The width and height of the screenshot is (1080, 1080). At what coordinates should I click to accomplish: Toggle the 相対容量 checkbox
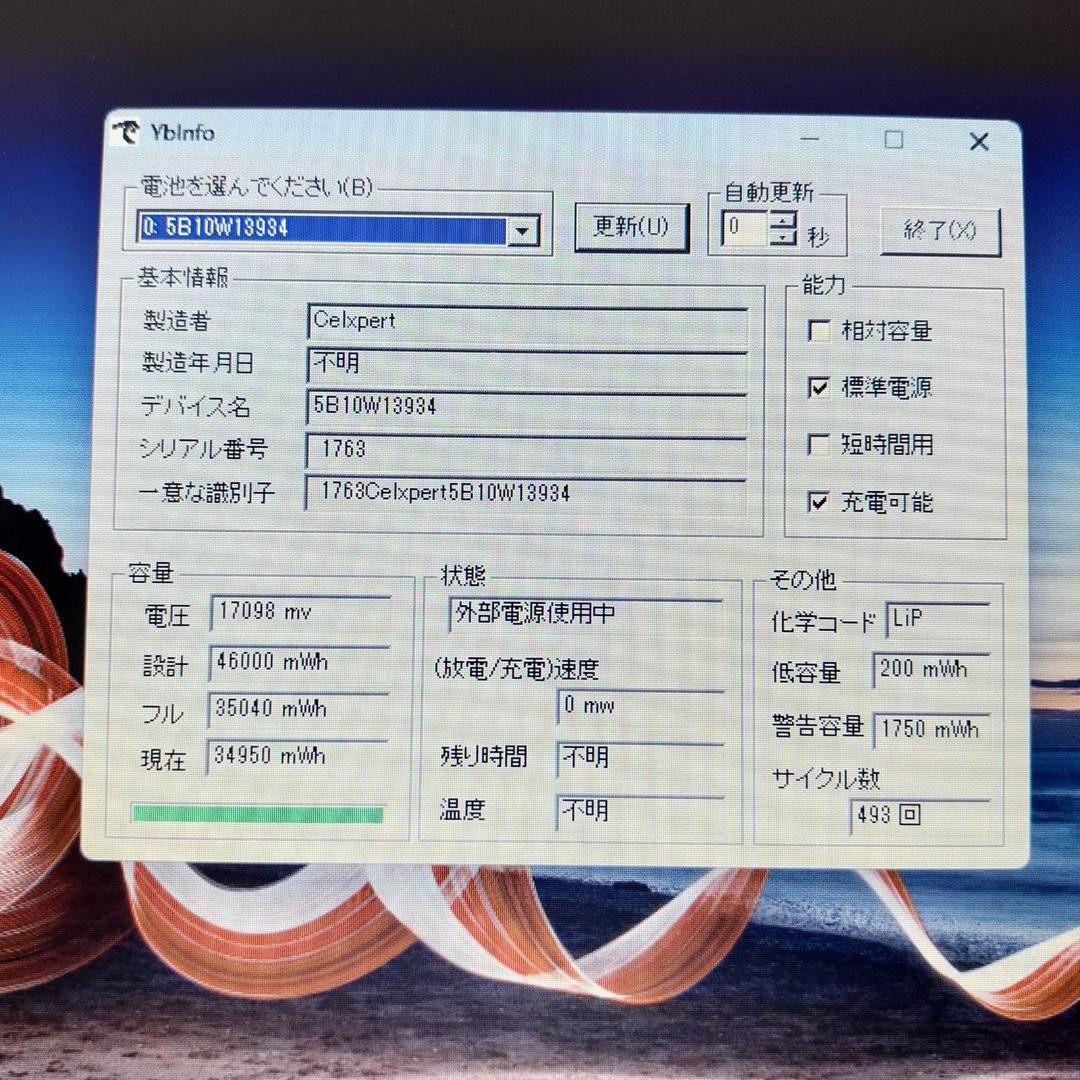pyautogui.click(x=818, y=331)
